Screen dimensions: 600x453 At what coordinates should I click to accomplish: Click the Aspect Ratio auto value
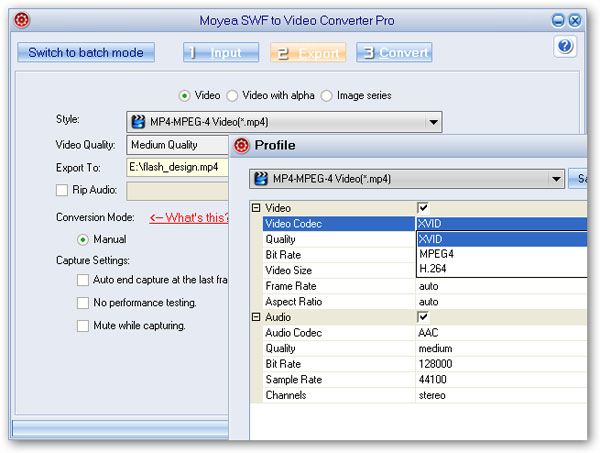coord(429,302)
